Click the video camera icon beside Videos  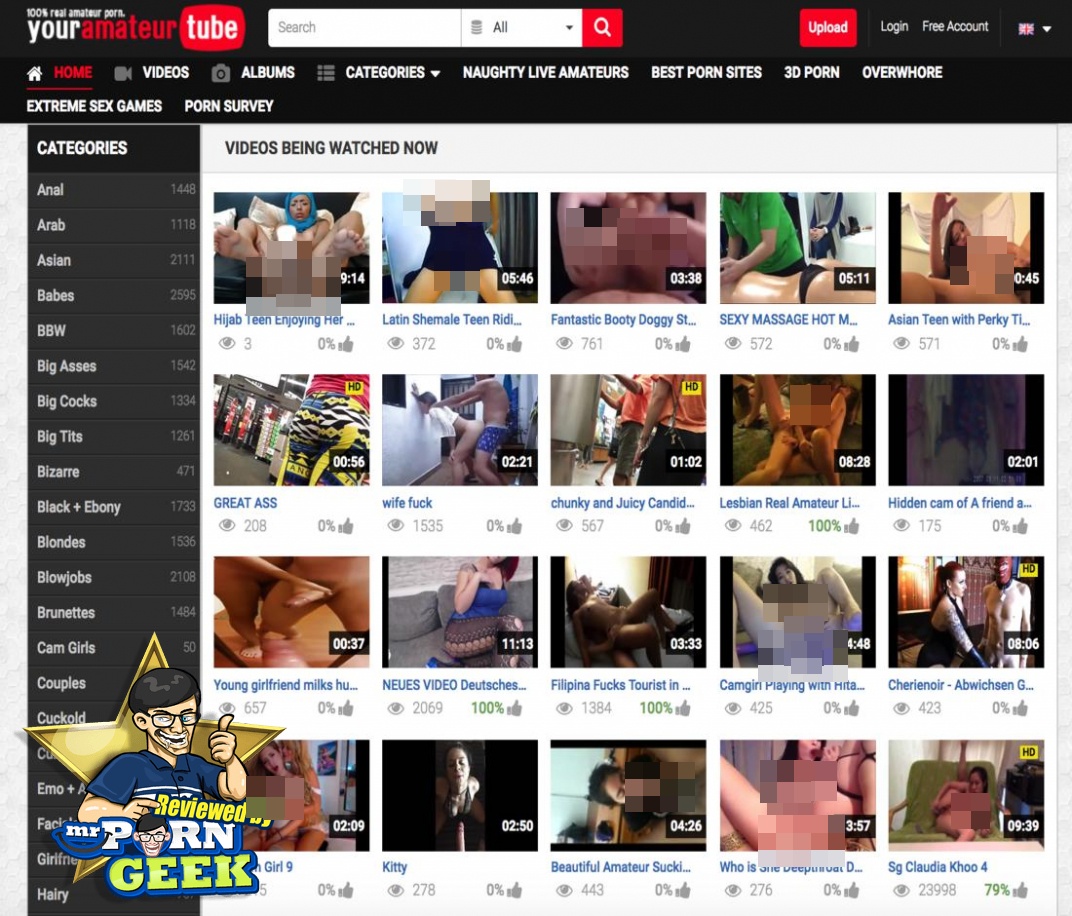coord(124,73)
